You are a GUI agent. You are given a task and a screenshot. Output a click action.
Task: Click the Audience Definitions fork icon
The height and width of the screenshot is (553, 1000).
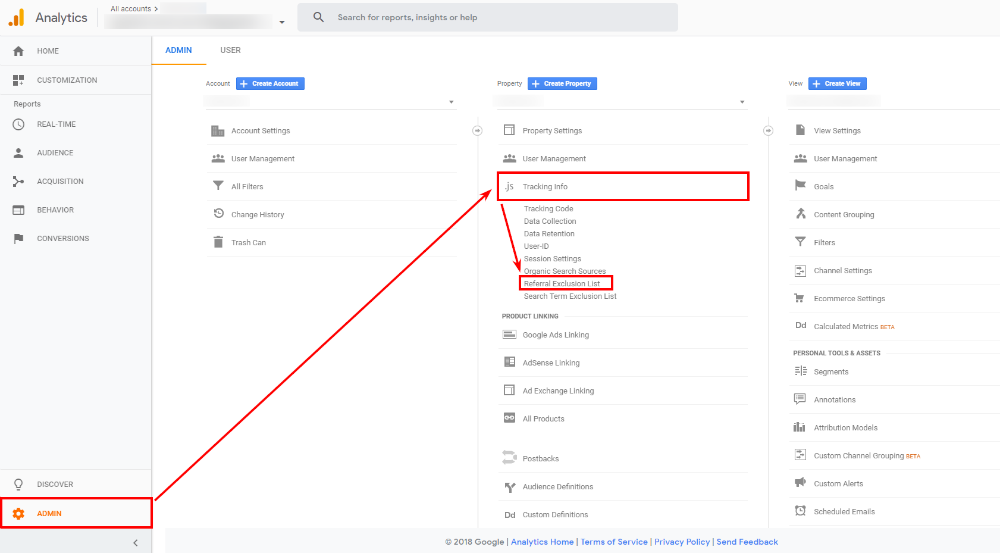[510, 487]
